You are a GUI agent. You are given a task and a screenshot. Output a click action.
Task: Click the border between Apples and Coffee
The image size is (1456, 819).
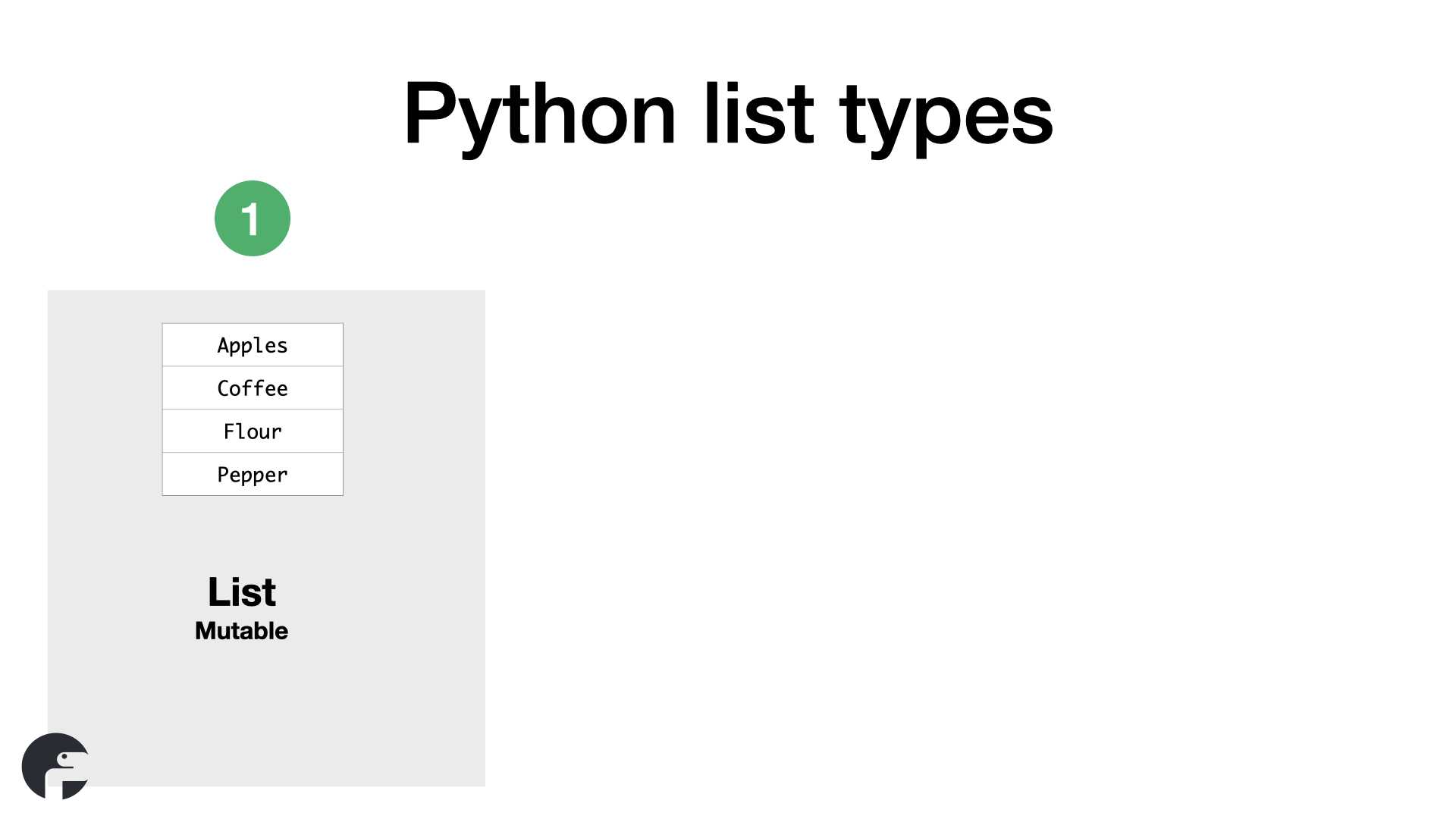click(253, 366)
